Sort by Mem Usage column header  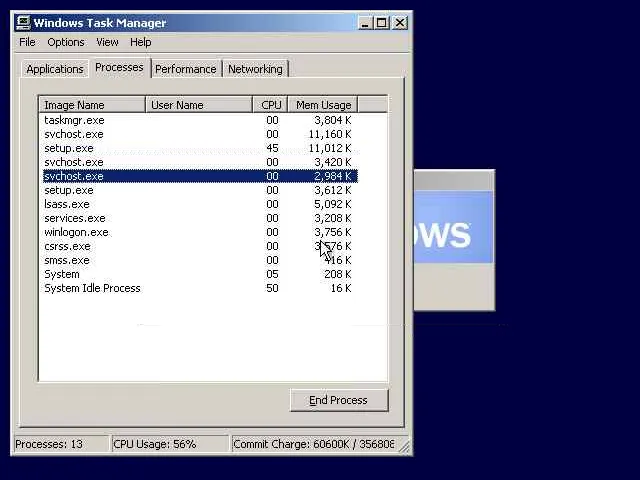click(323, 105)
